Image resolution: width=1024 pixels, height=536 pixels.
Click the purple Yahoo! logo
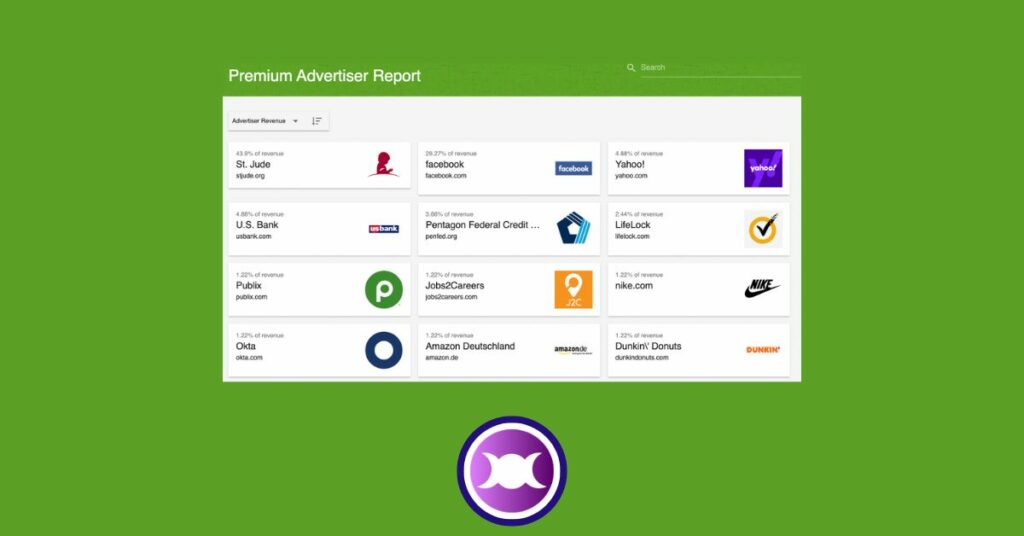[x=763, y=168]
